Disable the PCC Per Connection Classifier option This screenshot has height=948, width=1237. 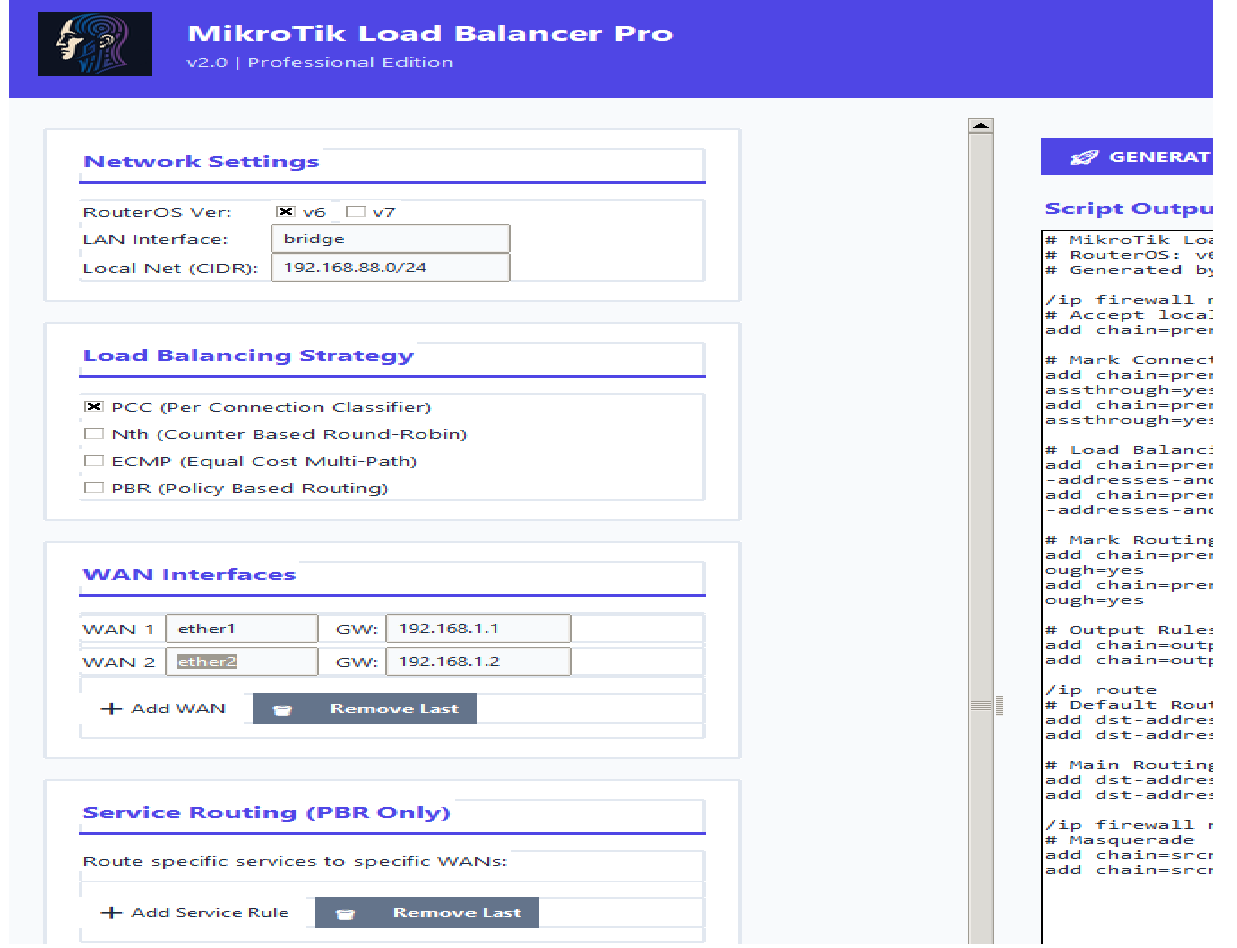pyautogui.click(x=94, y=406)
